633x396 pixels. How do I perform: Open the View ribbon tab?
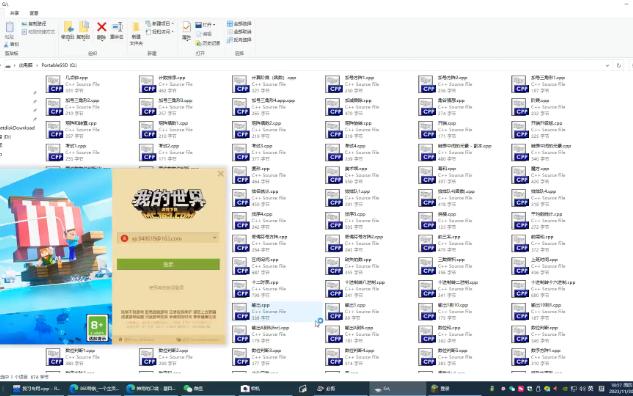[34, 13]
